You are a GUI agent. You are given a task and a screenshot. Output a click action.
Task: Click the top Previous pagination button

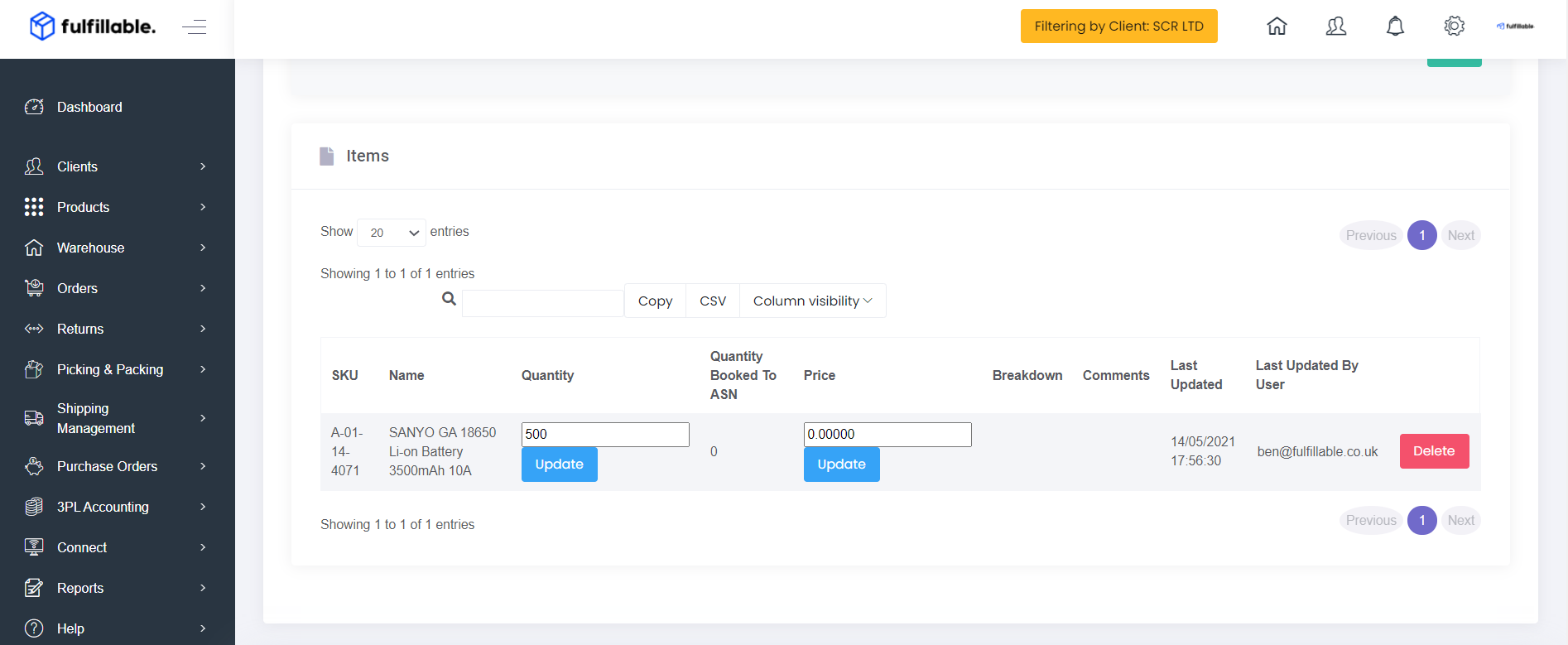pos(1370,235)
